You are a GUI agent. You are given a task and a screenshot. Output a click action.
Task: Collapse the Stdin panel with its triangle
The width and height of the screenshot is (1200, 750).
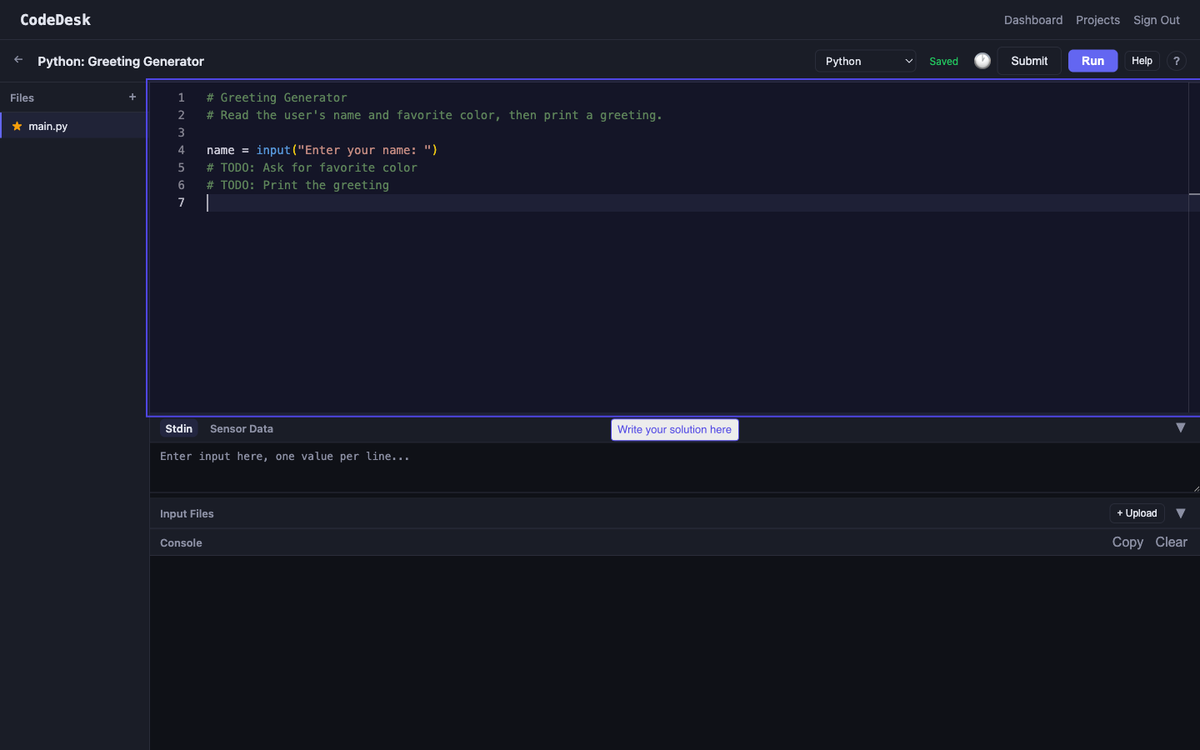1181,427
